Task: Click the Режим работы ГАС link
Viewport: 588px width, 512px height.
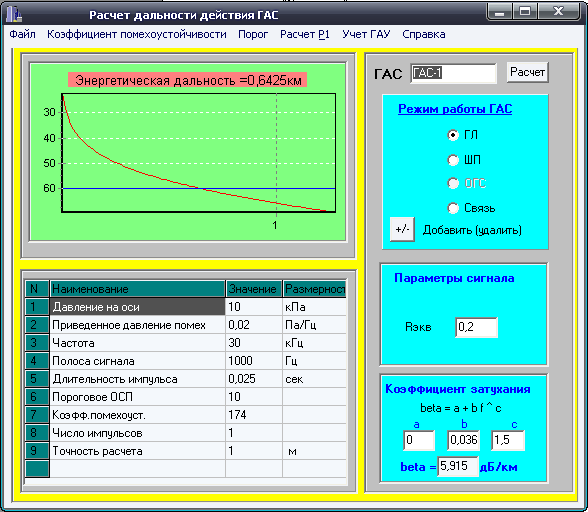Action: (455, 109)
